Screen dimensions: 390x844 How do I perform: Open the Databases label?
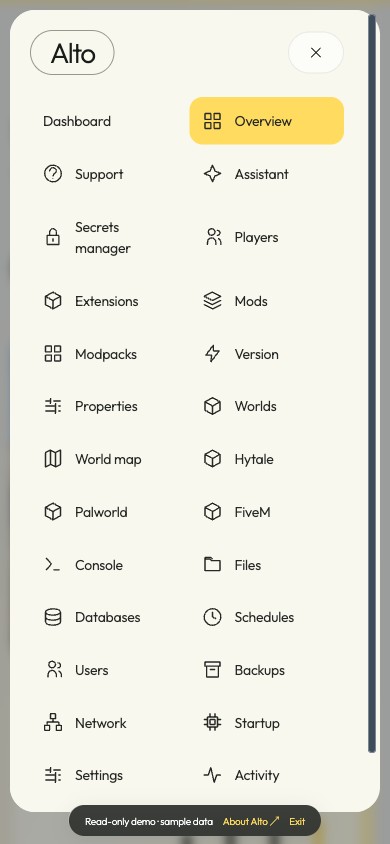pyautogui.click(x=108, y=617)
